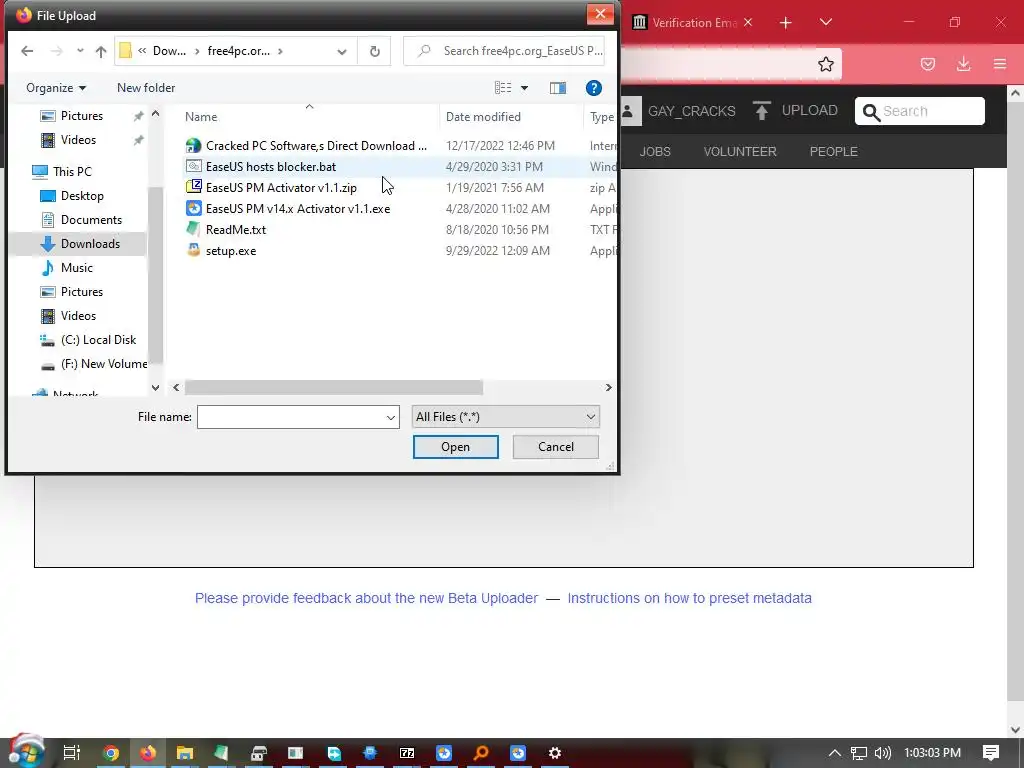
Task: Click search box in file dialog
Action: [x=504, y=51]
